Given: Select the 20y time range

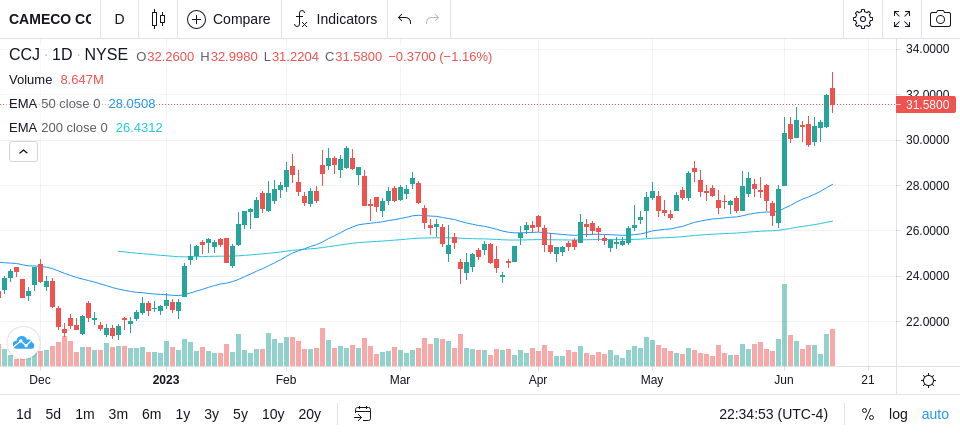Looking at the screenshot, I should point(309,414).
